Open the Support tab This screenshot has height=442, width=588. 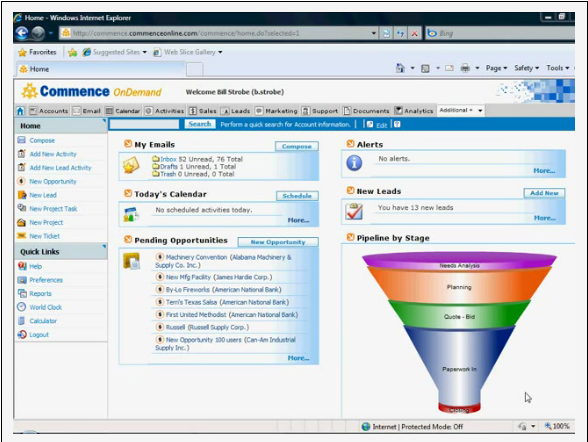pyautogui.click(x=320, y=111)
